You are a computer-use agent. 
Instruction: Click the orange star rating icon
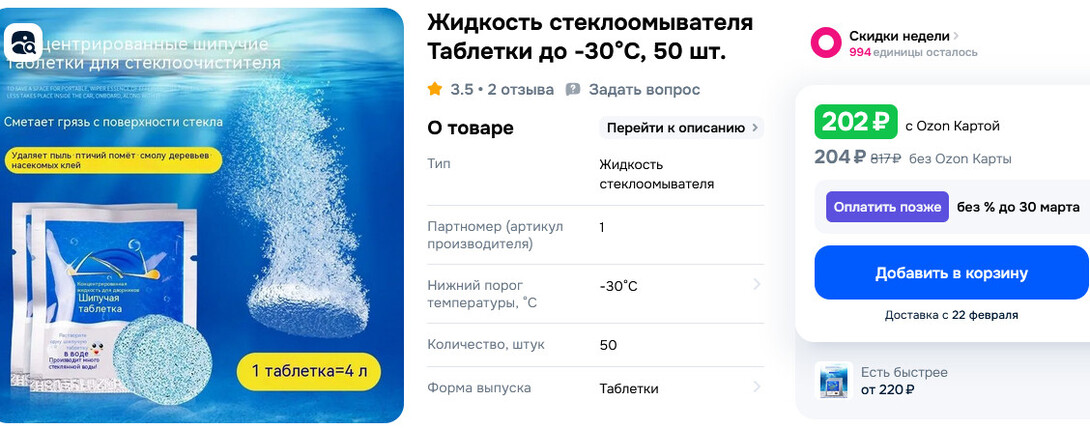[435, 89]
